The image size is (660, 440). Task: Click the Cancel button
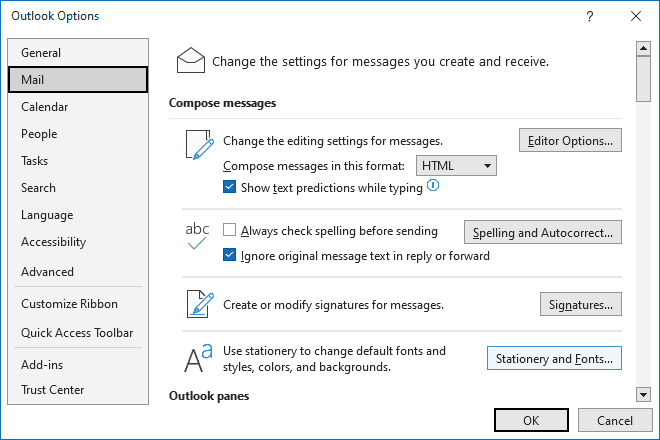coord(615,420)
